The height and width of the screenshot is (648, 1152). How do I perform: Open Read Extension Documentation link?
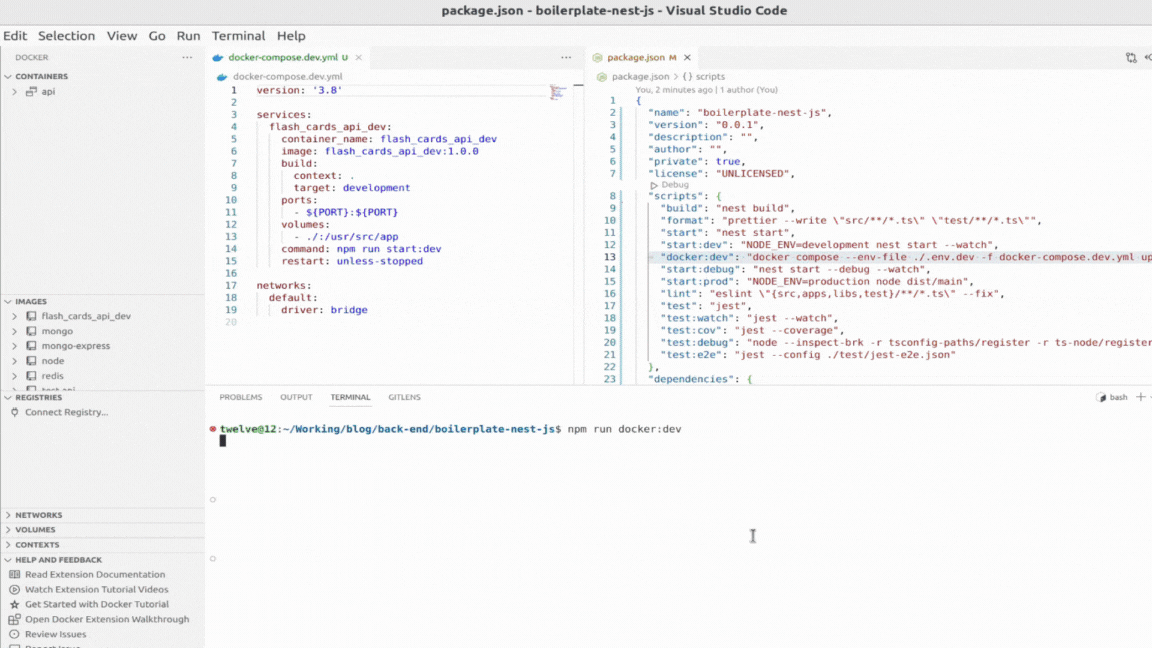(x=95, y=575)
